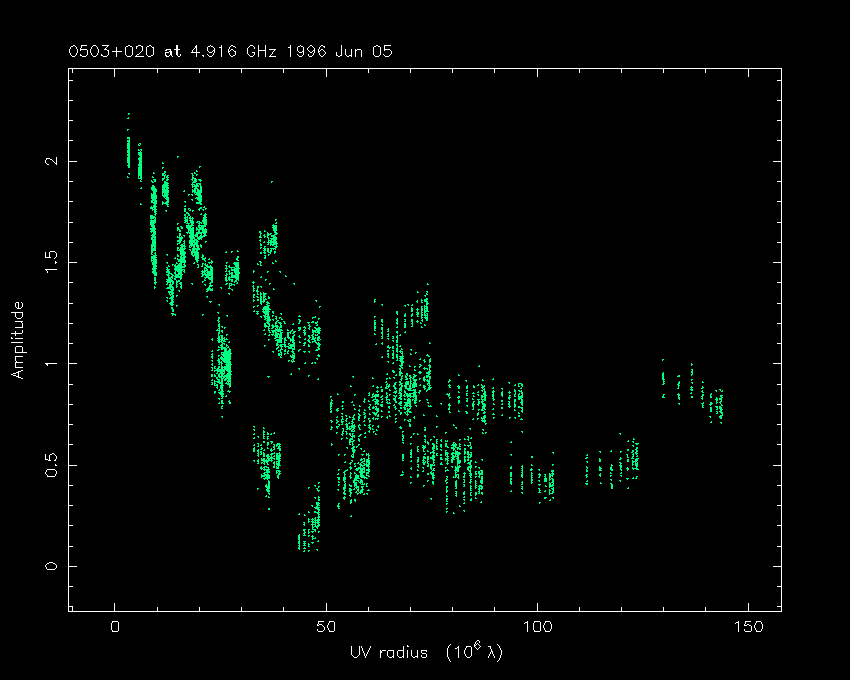Click data cluster near UV 36, amplitude 1.6
The height and width of the screenshot is (680, 850).
[x=268, y=240]
